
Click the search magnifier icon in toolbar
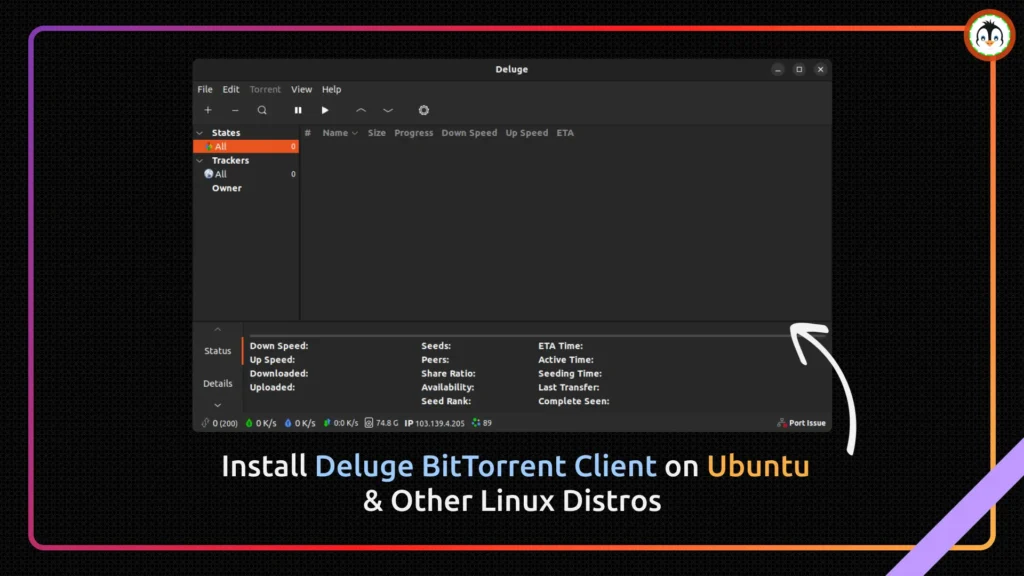pos(262,110)
